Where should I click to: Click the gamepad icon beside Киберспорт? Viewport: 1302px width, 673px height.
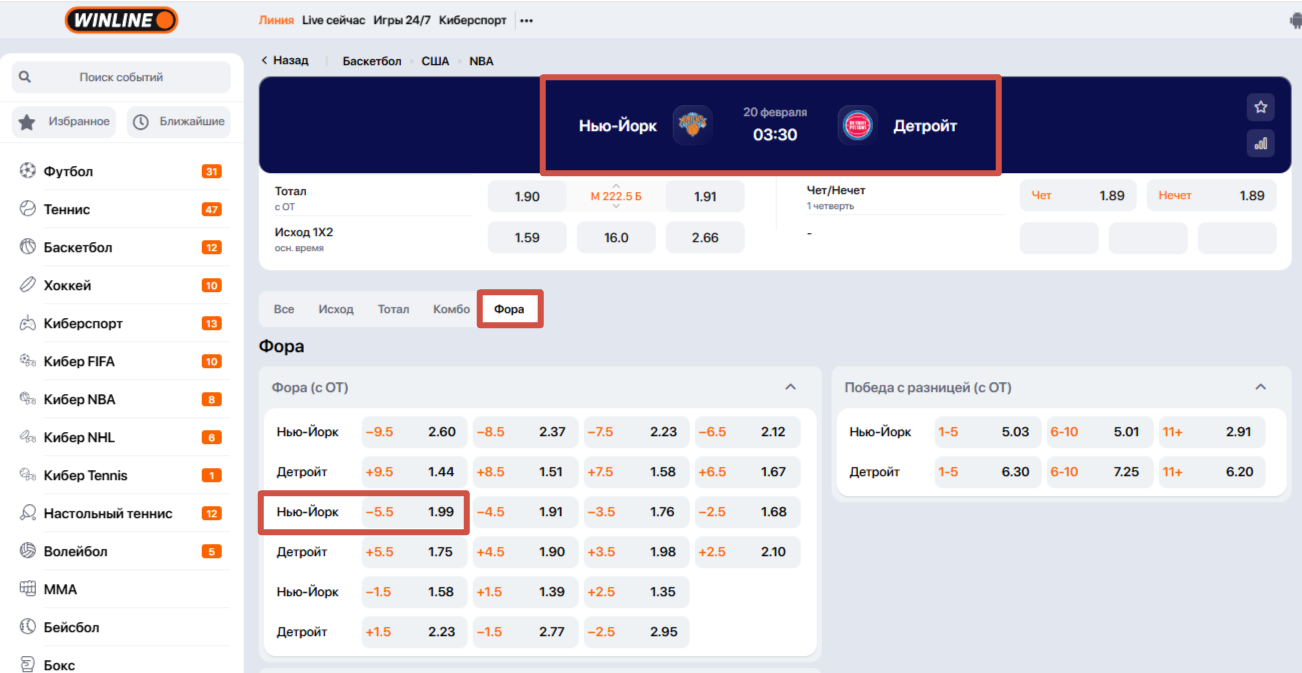(28, 323)
